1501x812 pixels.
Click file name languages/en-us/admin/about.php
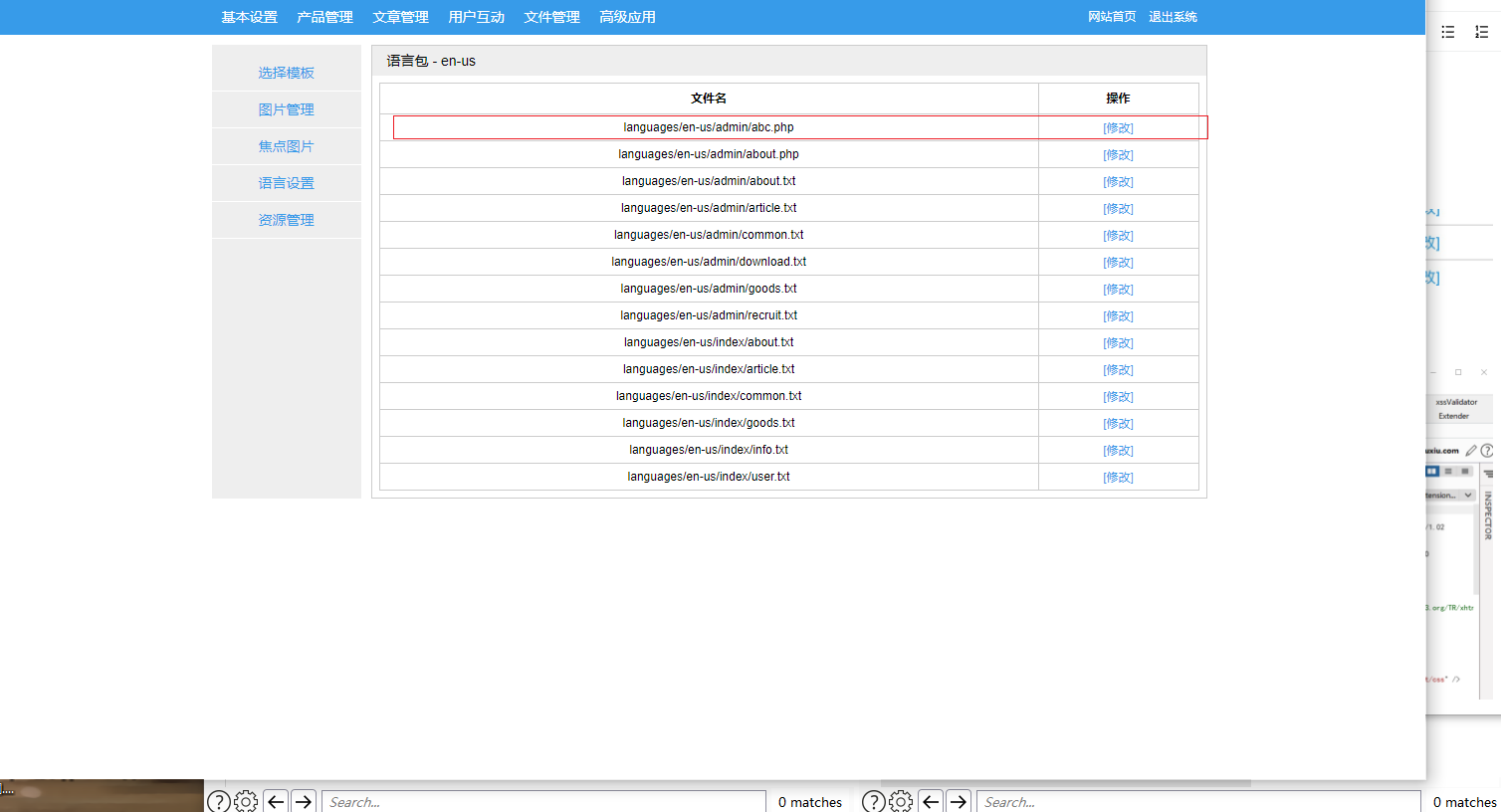pos(709,154)
